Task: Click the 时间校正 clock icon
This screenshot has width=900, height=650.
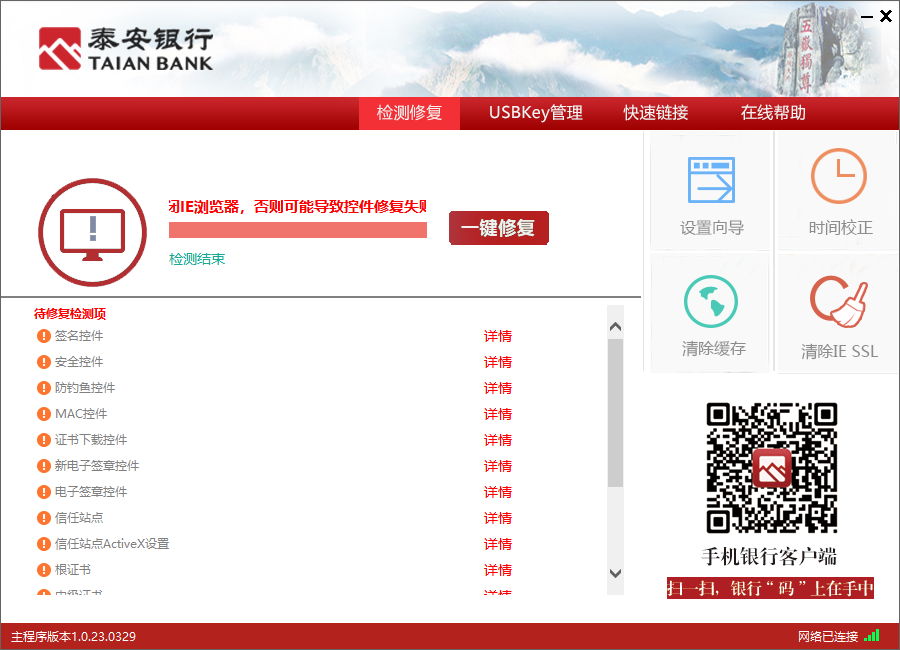Action: pyautogui.click(x=838, y=177)
